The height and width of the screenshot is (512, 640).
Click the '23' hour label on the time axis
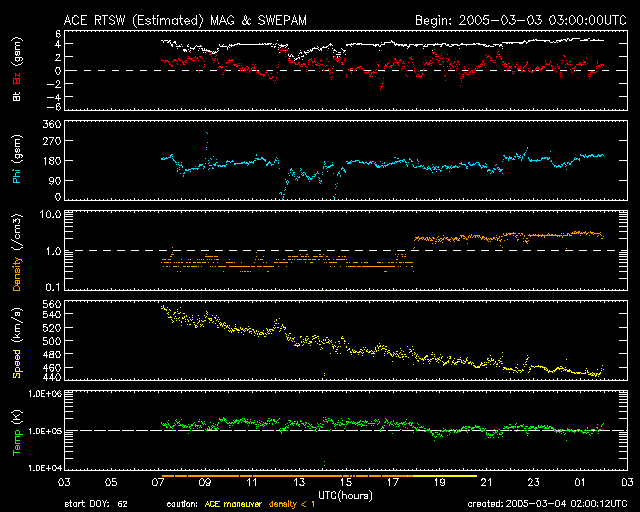(533, 482)
